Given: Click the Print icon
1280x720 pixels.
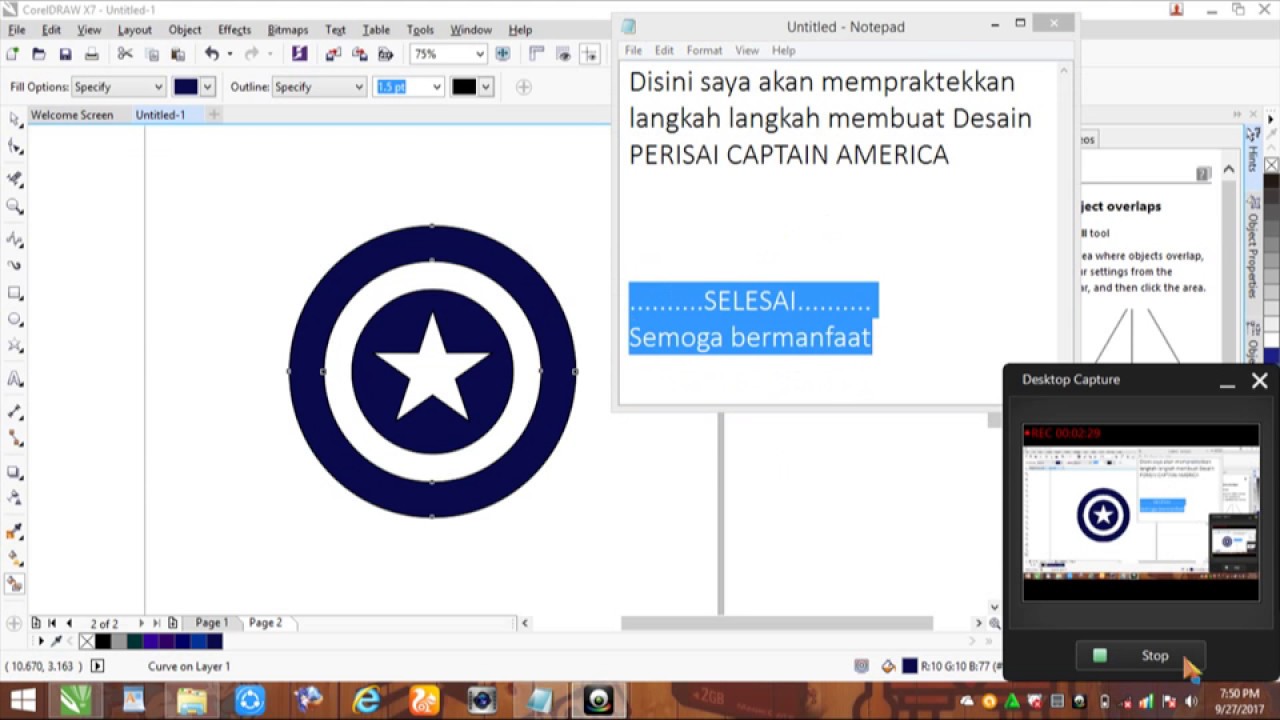Looking at the screenshot, I should pyautogui.click(x=92, y=54).
